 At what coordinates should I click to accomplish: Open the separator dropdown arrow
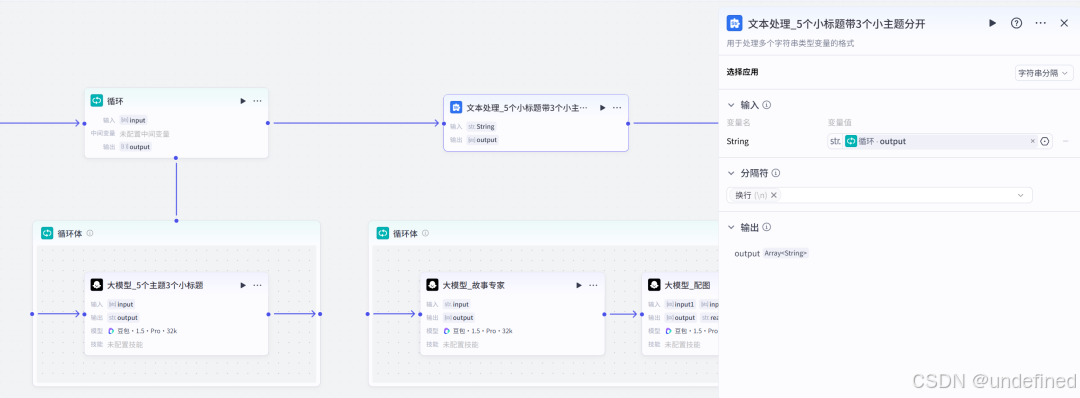(1021, 196)
